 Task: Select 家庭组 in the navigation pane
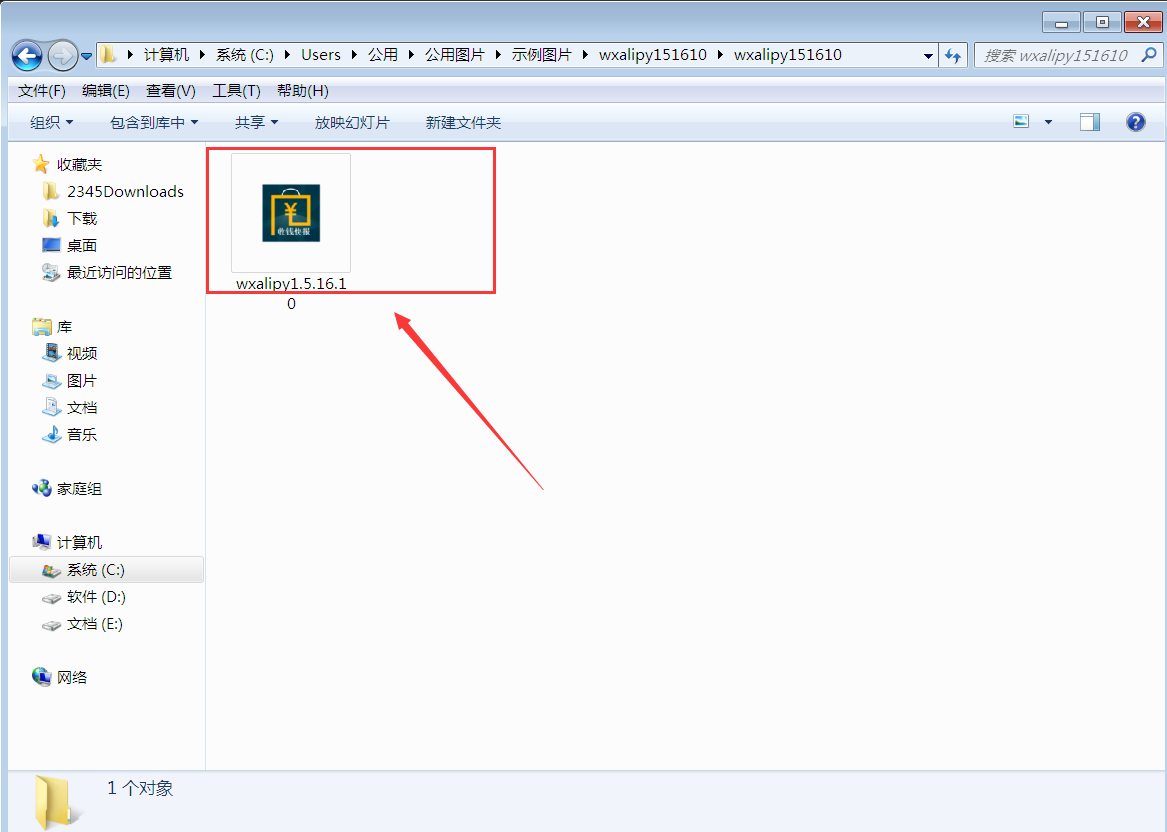80,488
